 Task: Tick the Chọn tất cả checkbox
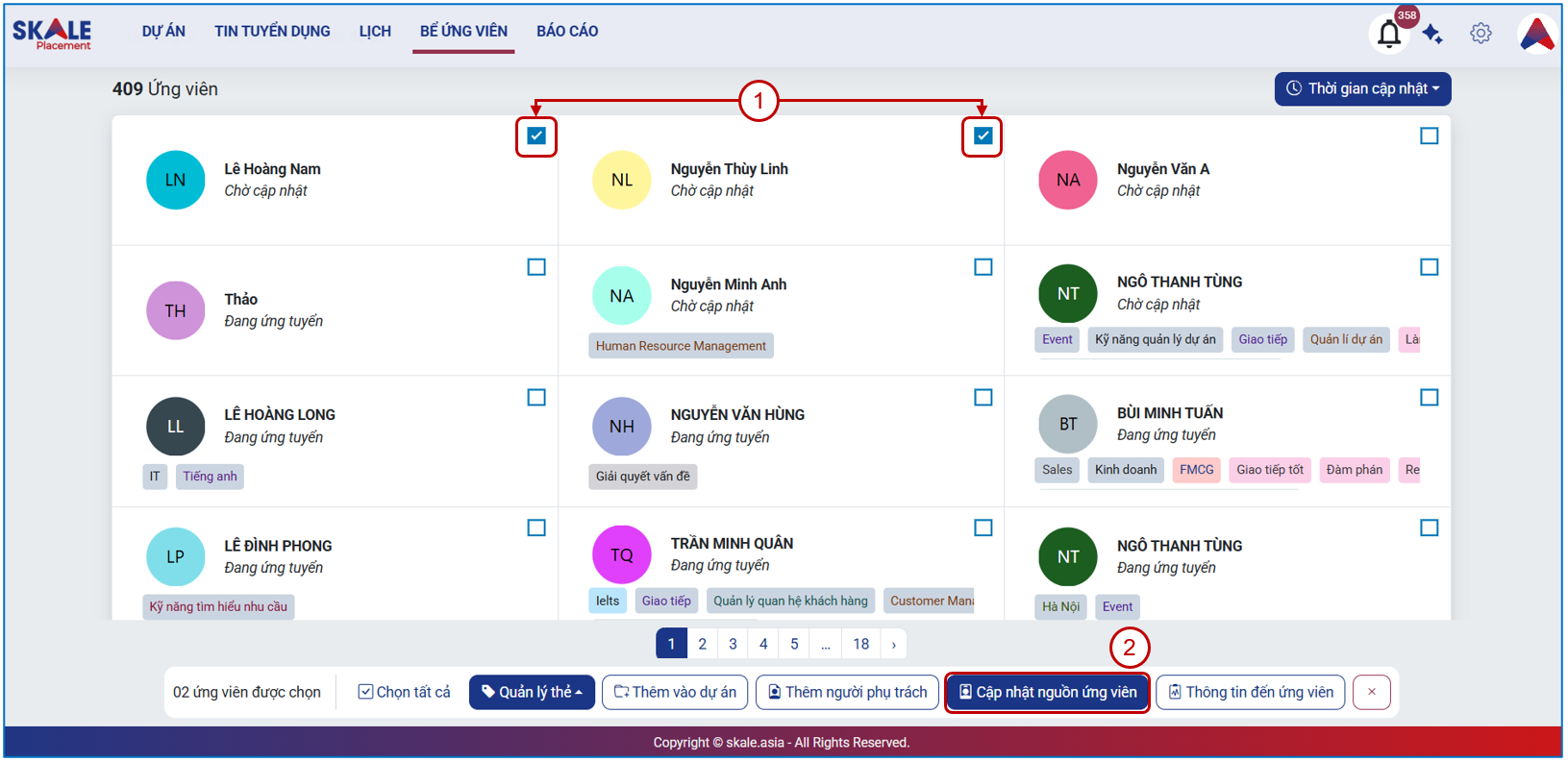365,692
